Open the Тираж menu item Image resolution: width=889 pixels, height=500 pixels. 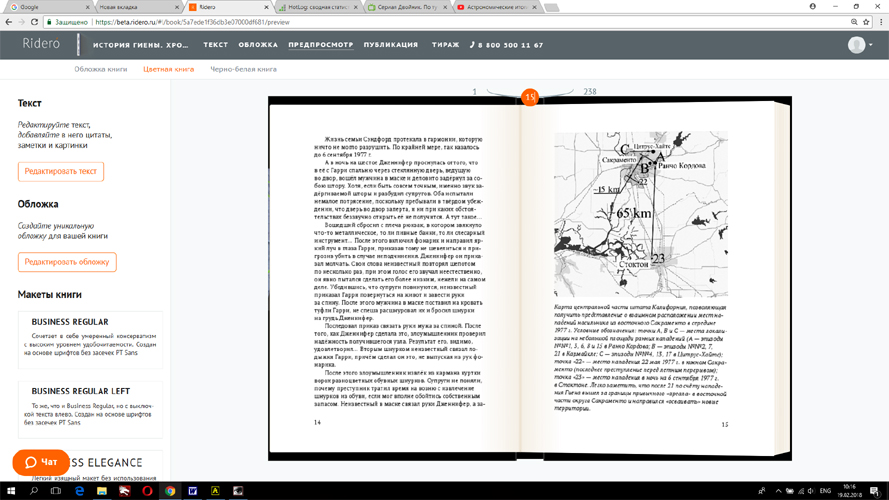tap(446, 45)
